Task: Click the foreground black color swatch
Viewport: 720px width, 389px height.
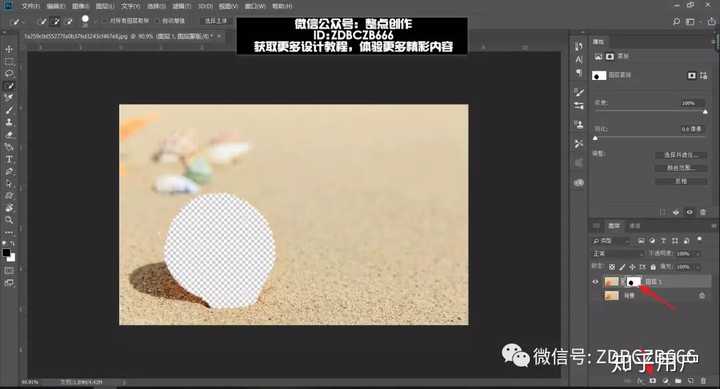Action: click(6, 253)
